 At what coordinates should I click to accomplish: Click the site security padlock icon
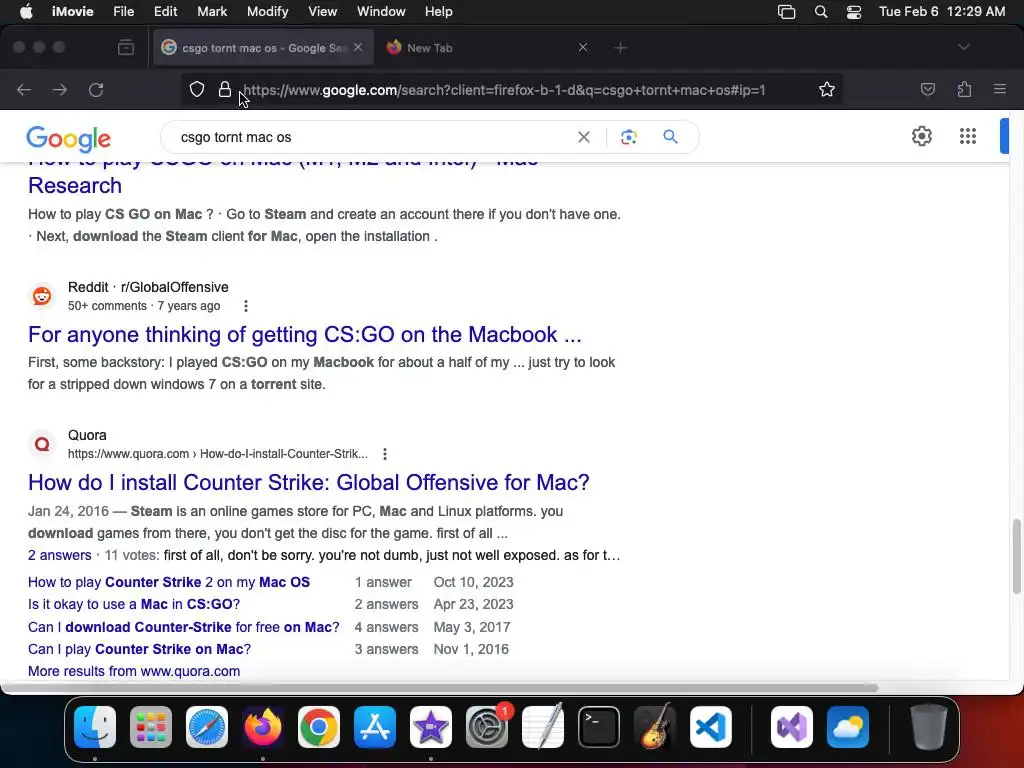[x=225, y=89]
